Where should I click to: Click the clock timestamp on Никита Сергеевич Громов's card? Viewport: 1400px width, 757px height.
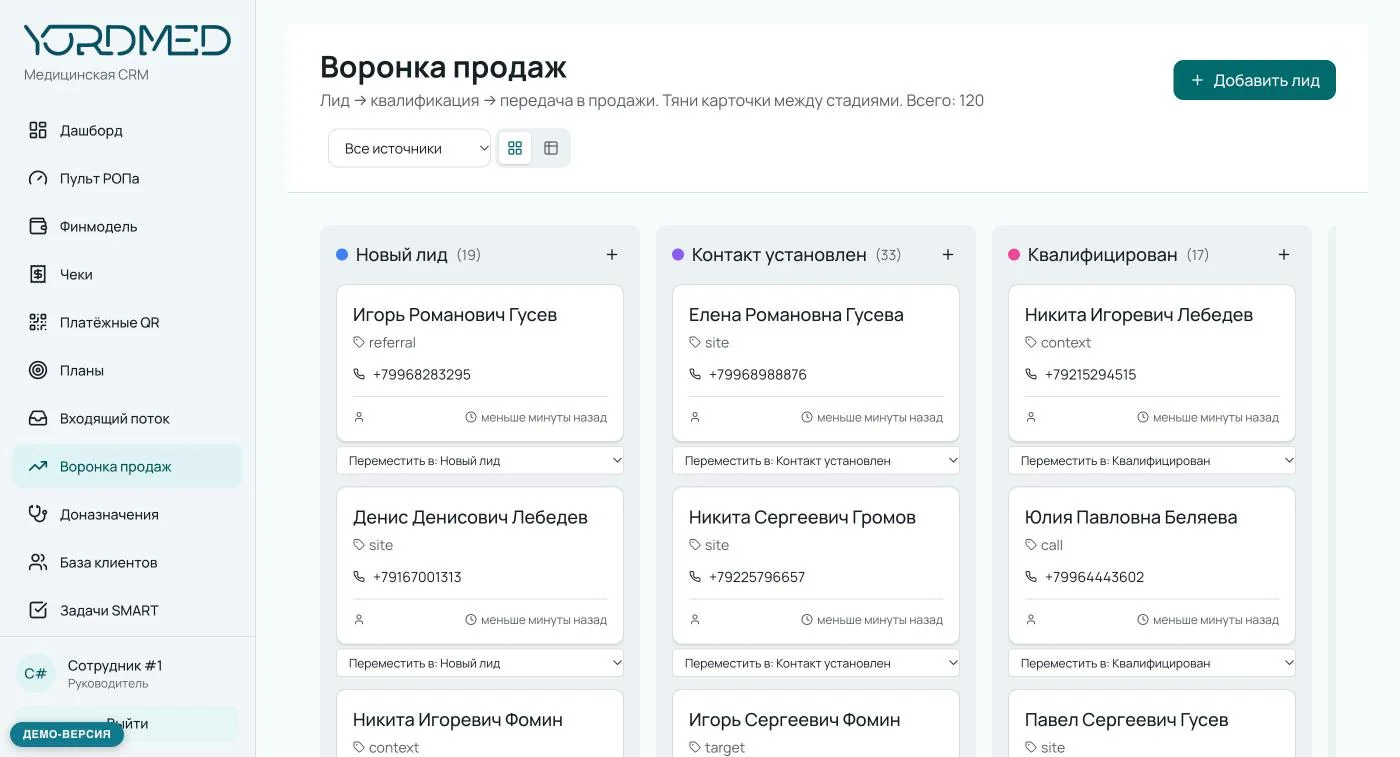[x=872, y=620]
